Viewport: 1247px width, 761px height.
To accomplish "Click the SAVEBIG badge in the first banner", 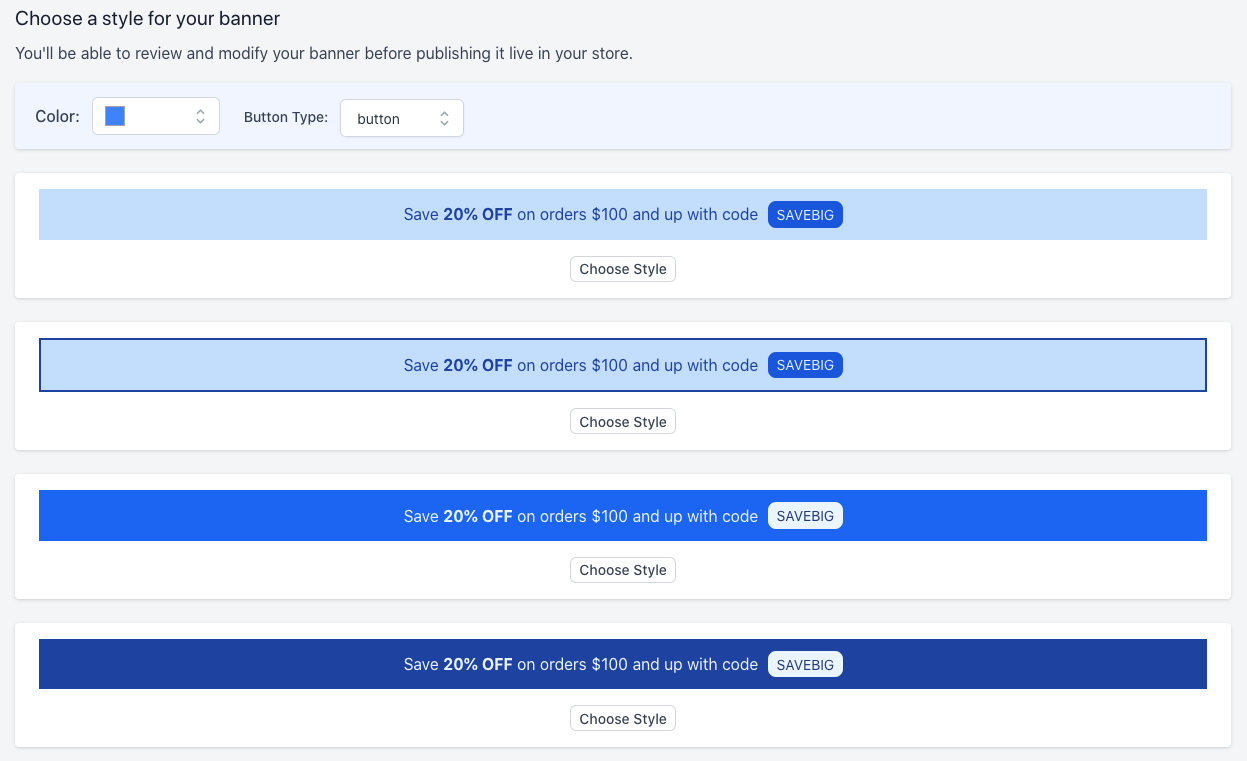I will pyautogui.click(x=805, y=215).
